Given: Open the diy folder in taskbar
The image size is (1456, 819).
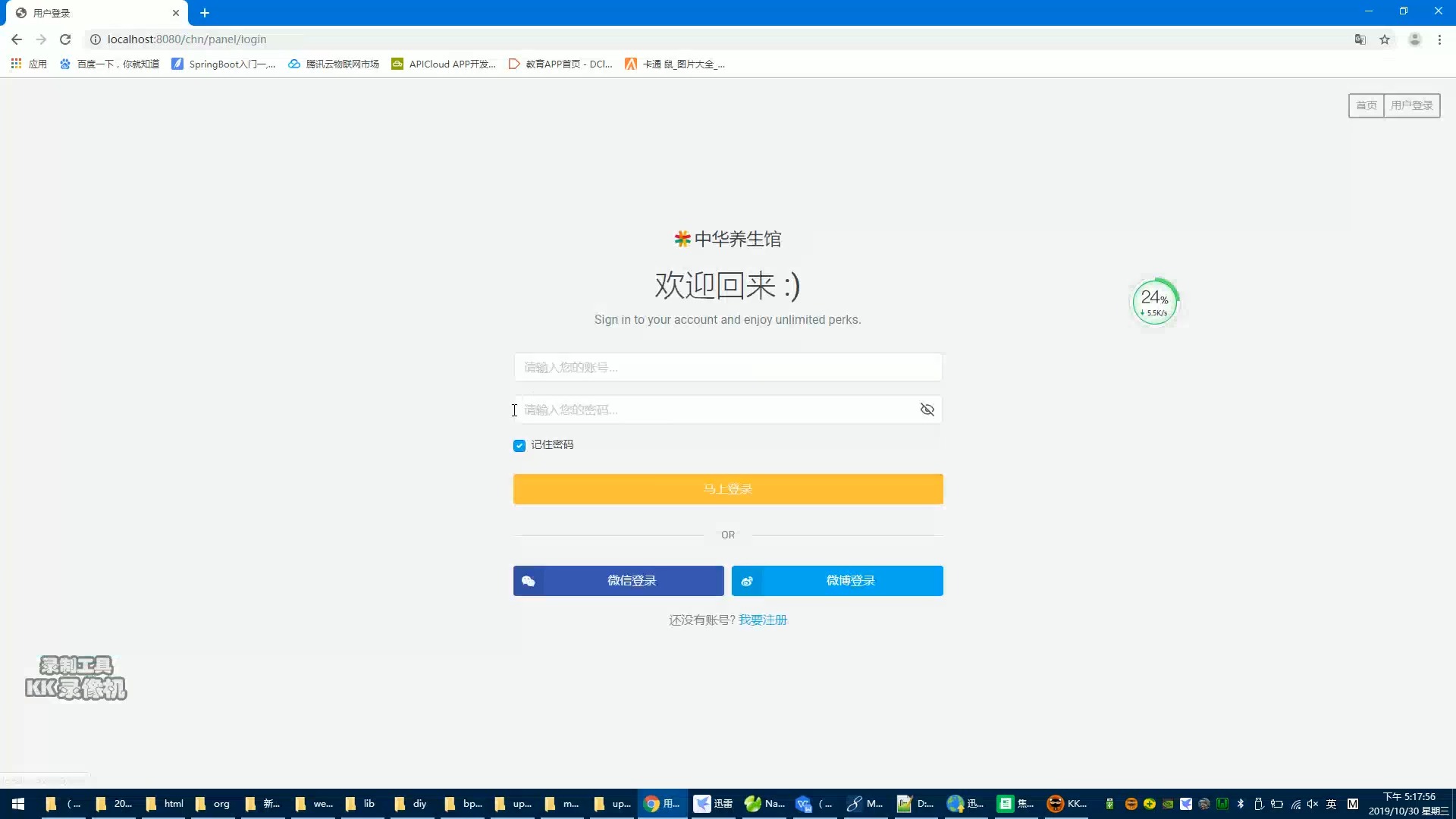Looking at the screenshot, I should (x=411, y=804).
